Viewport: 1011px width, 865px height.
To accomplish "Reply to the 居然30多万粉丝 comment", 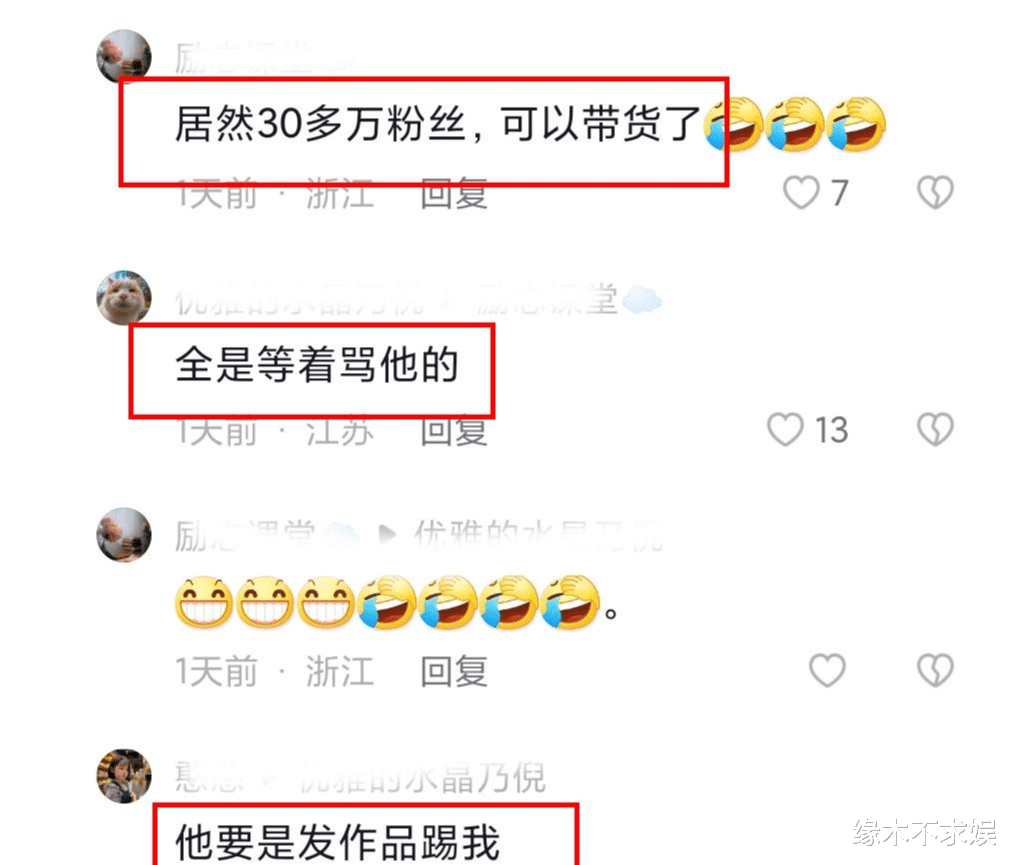I will pyautogui.click(x=453, y=193).
